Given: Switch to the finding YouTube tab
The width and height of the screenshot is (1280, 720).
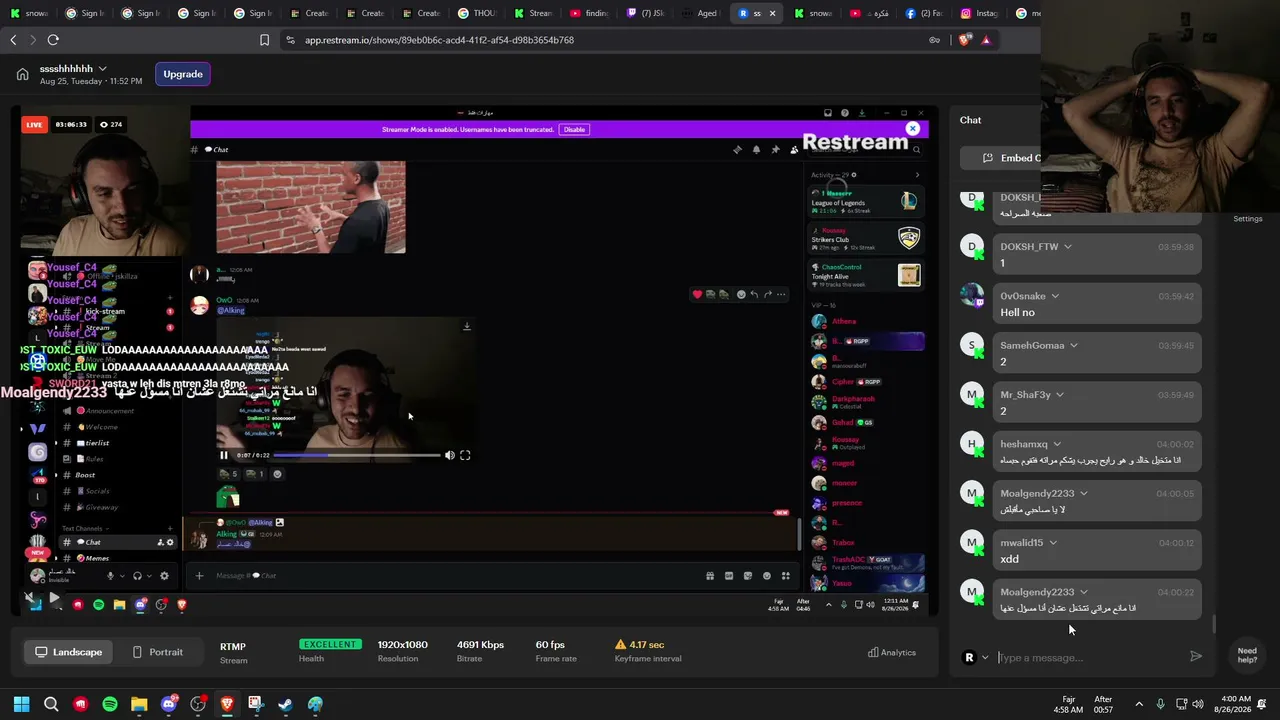Looking at the screenshot, I should tap(589, 13).
